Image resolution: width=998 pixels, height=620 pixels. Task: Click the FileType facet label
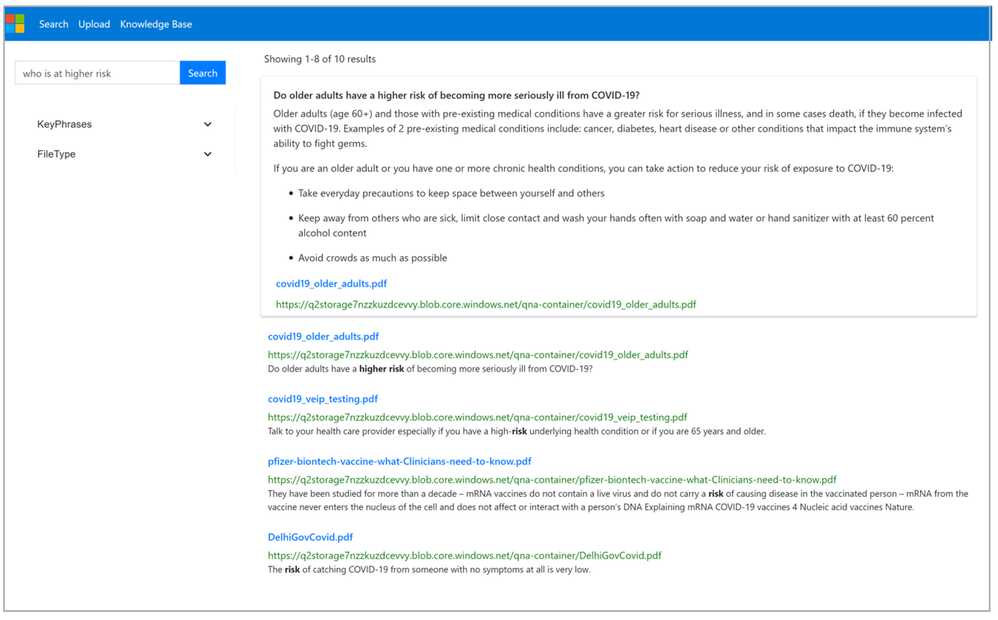click(x=56, y=154)
